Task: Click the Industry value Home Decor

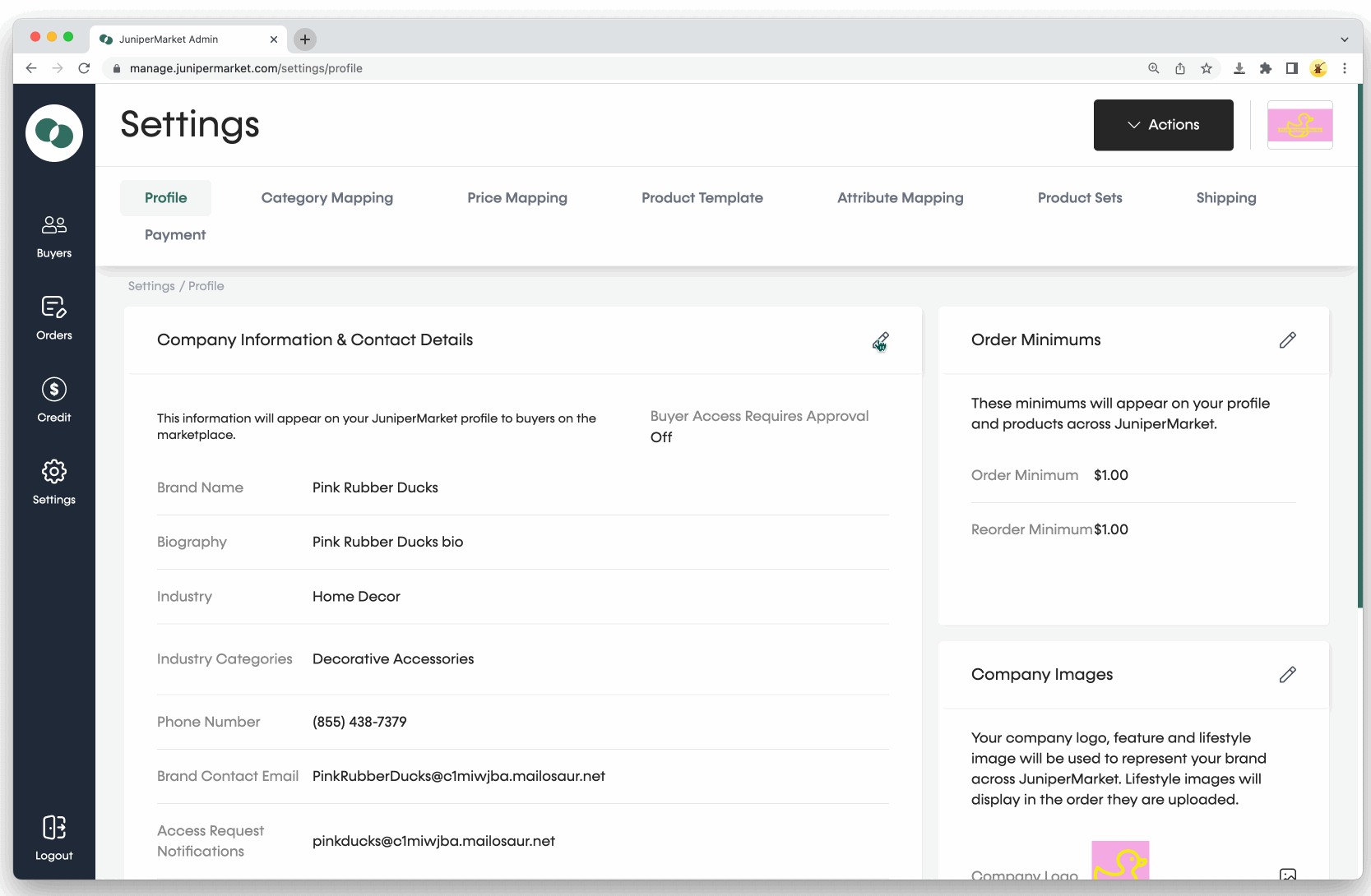Action: coord(356,597)
